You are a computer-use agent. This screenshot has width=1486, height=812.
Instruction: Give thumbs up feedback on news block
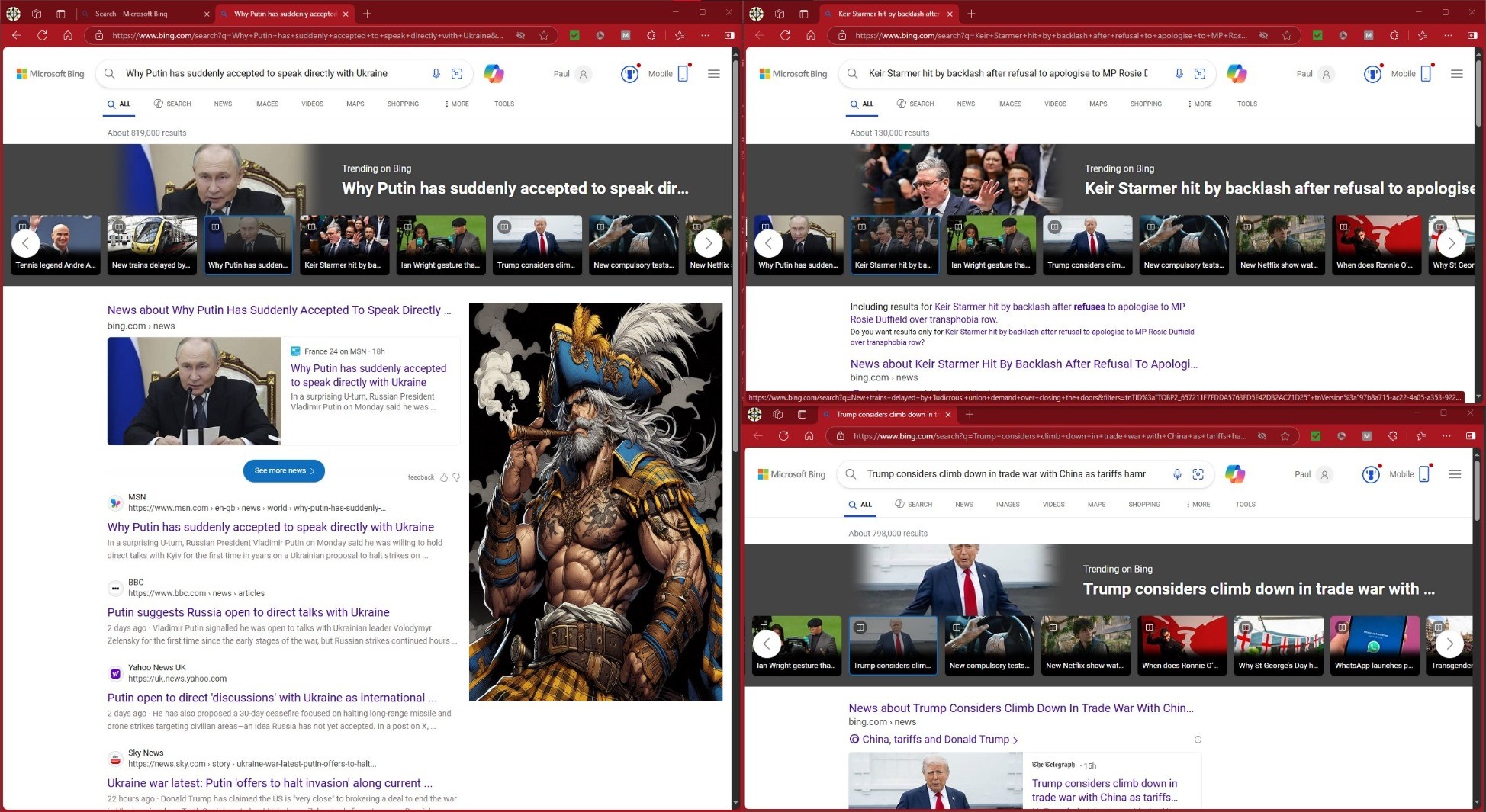[444, 477]
